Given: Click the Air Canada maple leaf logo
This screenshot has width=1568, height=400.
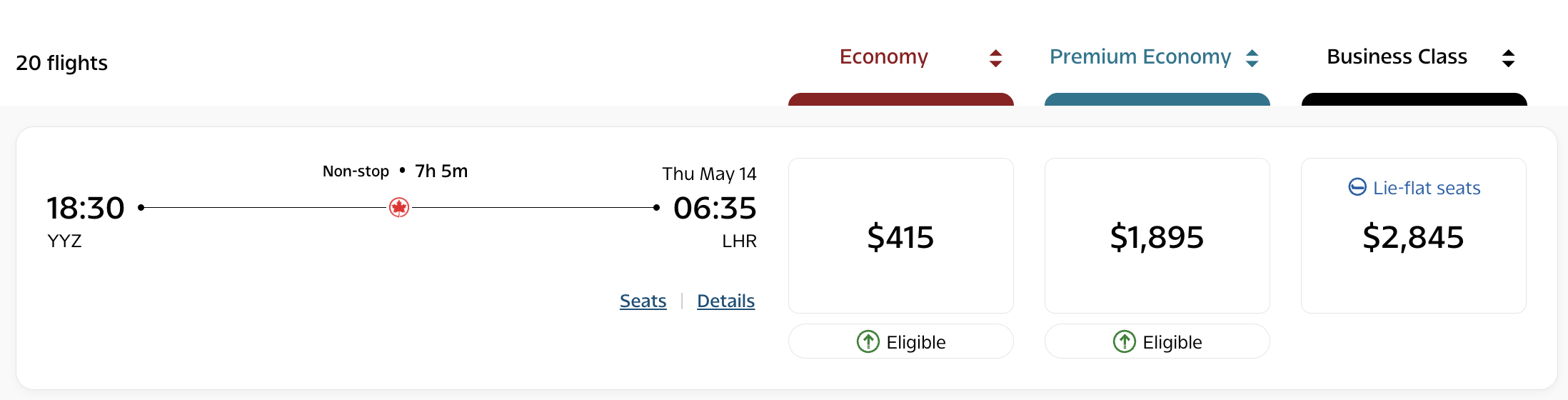Looking at the screenshot, I should pyautogui.click(x=399, y=208).
